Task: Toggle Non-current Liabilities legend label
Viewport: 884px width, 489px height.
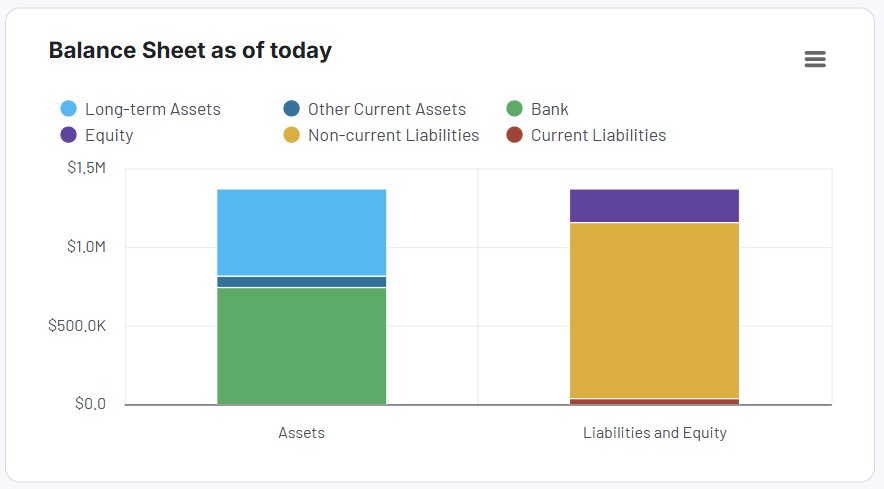Action: click(x=394, y=135)
